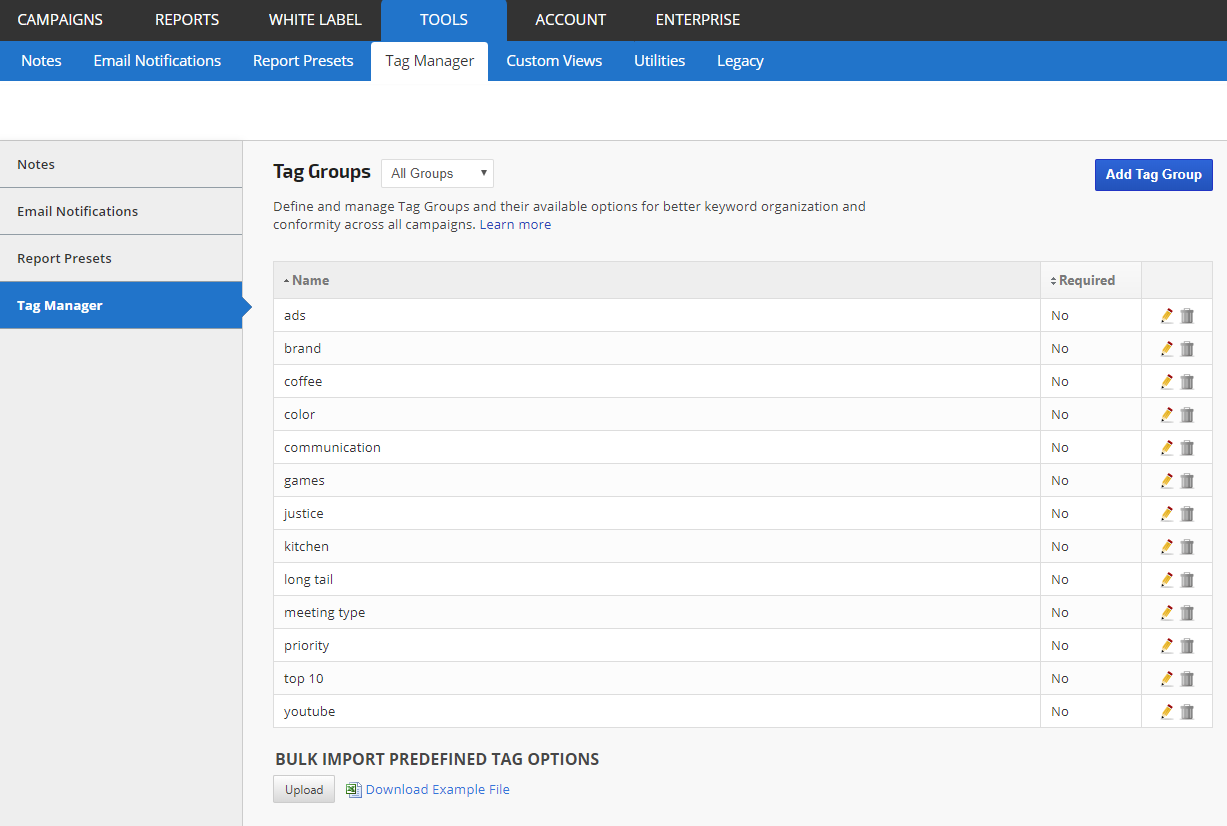Image resolution: width=1227 pixels, height=826 pixels.
Task: Select Email Notifications in left sidebar
Action: (x=78, y=211)
